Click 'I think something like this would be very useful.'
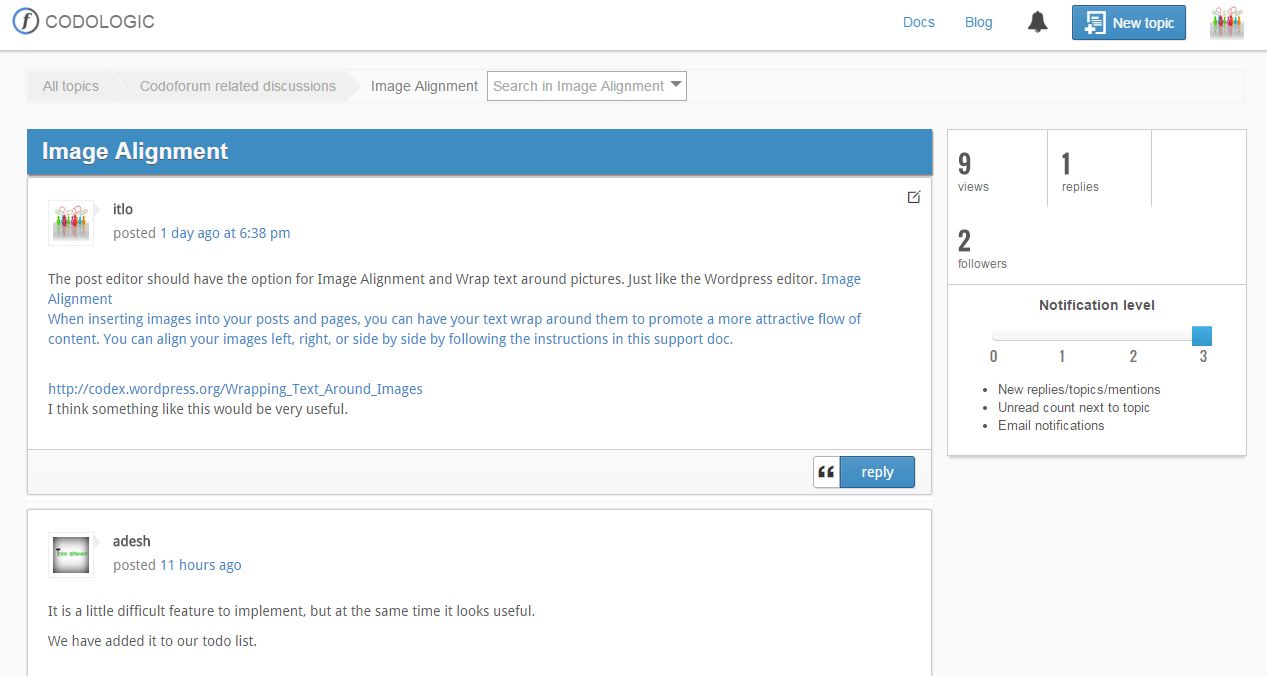 [x=198, y=409]
